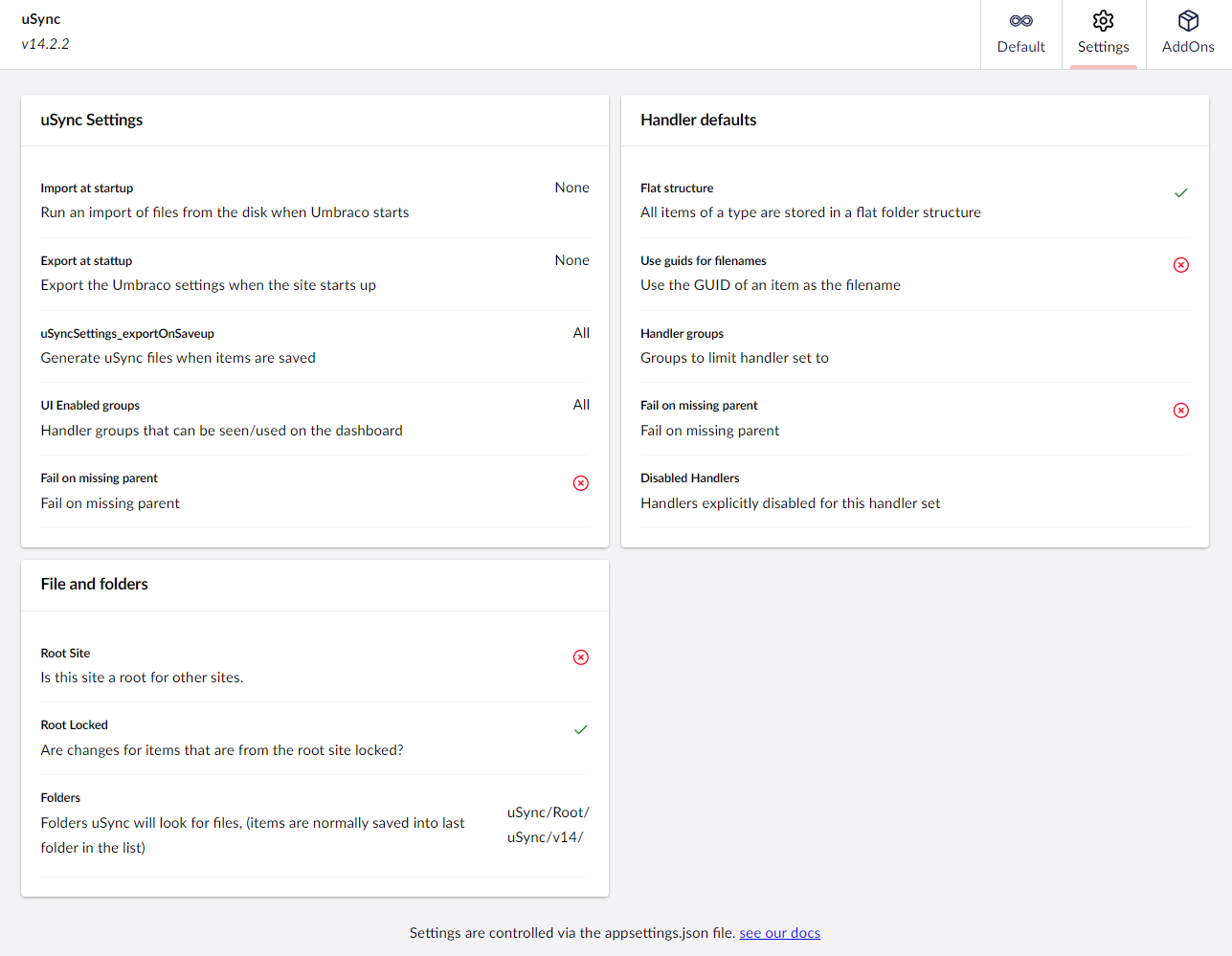Follow the 'see our docs' link
Image resolution: width=1232 pixels, height=956 pixels.
pyautogui.click(x=779, y=933)
